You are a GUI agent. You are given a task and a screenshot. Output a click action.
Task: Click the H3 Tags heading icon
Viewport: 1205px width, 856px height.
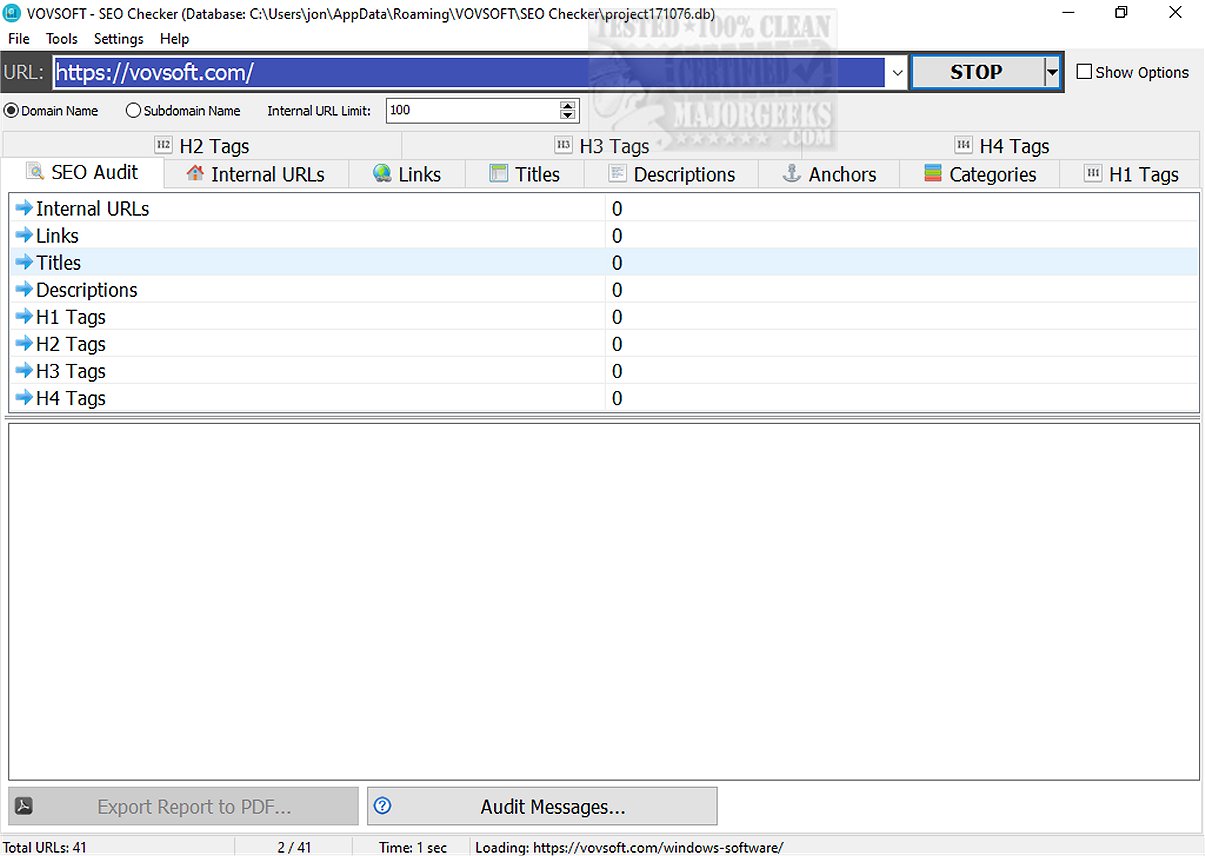(562, 146)
